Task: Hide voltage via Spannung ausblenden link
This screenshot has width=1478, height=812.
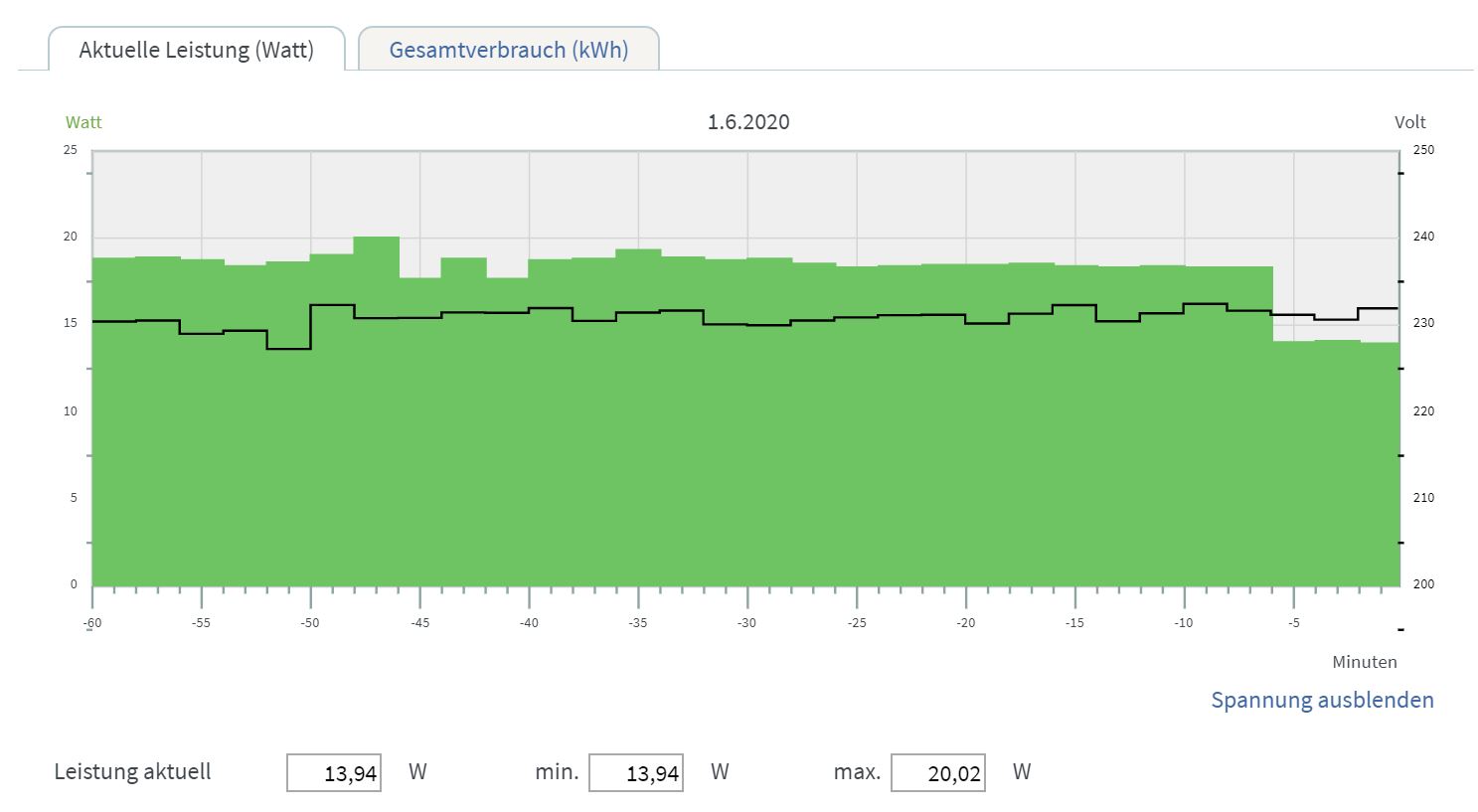Action: [x=1321, y=700]
